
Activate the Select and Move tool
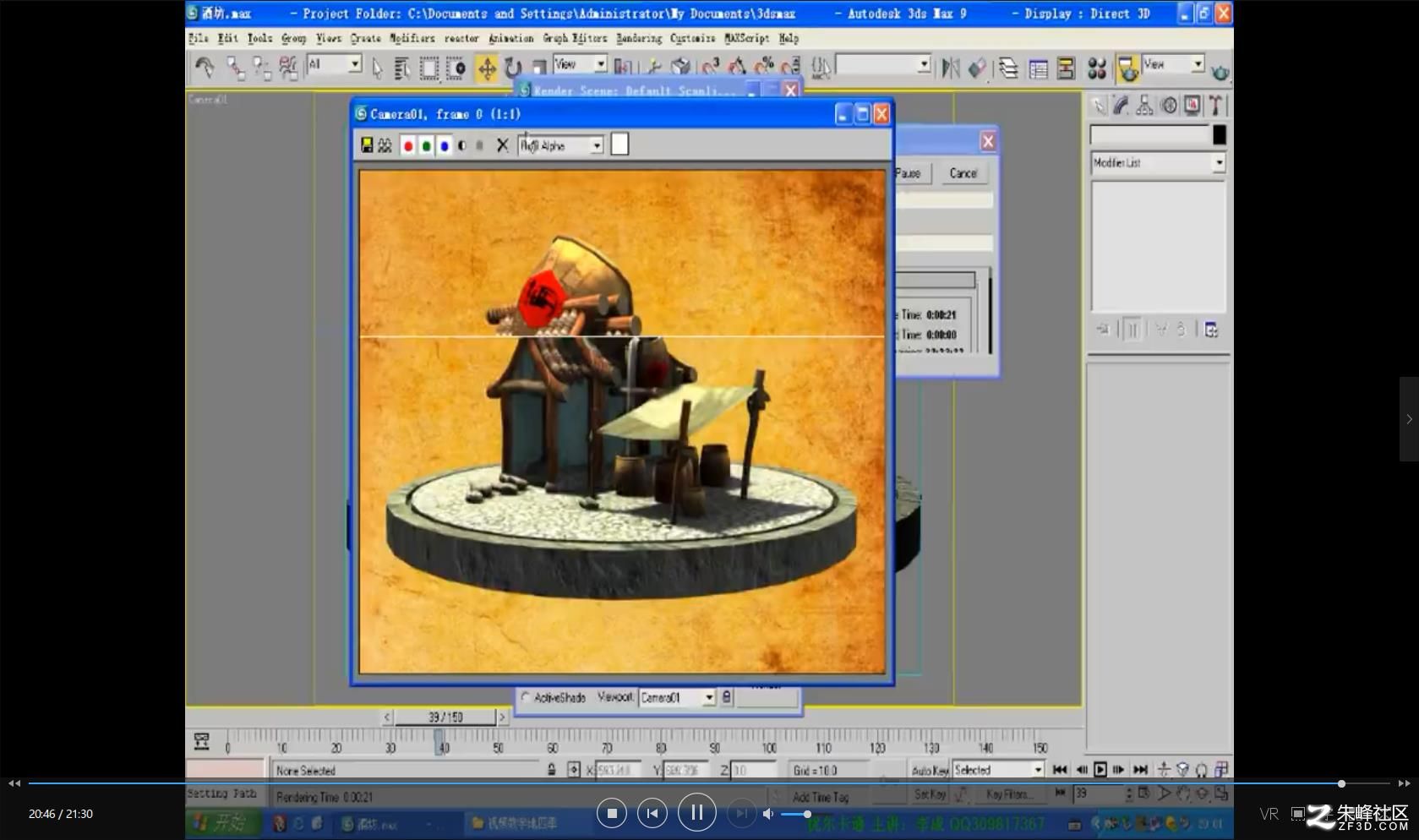487,68
